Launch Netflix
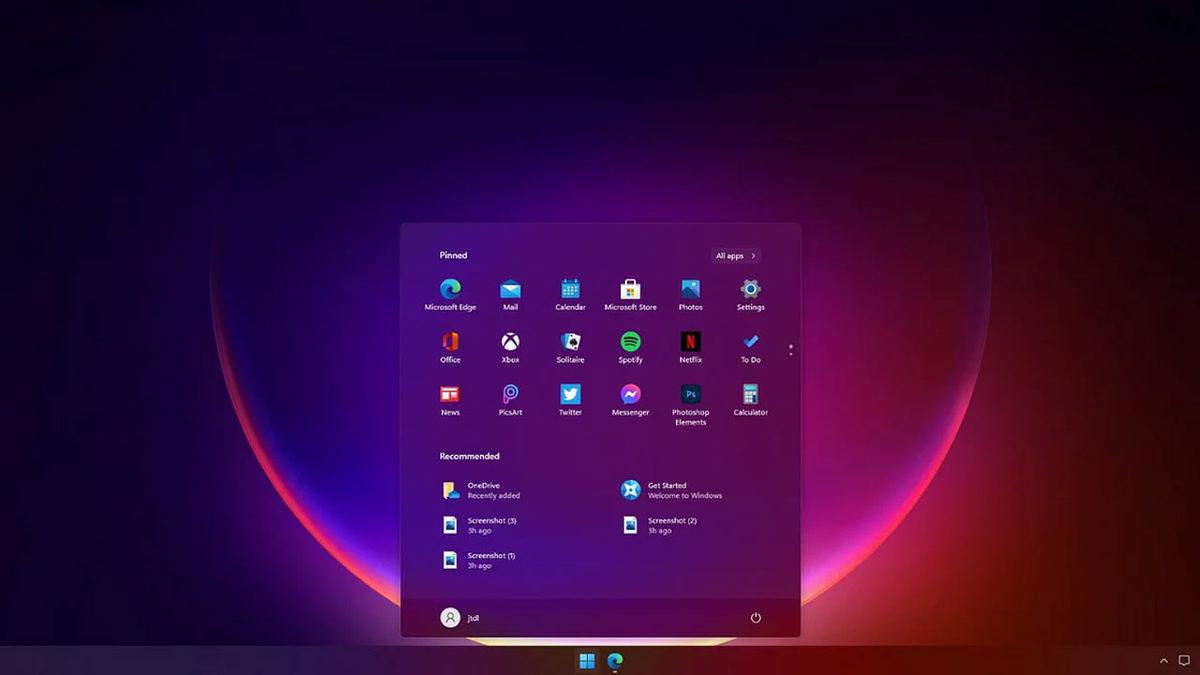Image resolution: width=1200 pixels, height=675 pixels. 690,344
